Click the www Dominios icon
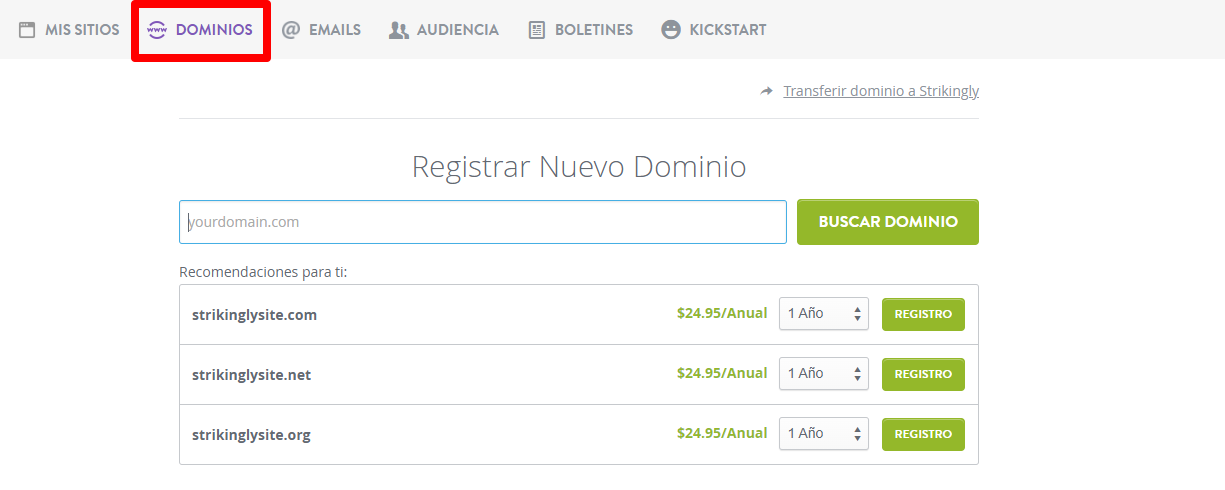Viewport: 1225px width, 490px height. pos(157,30)
